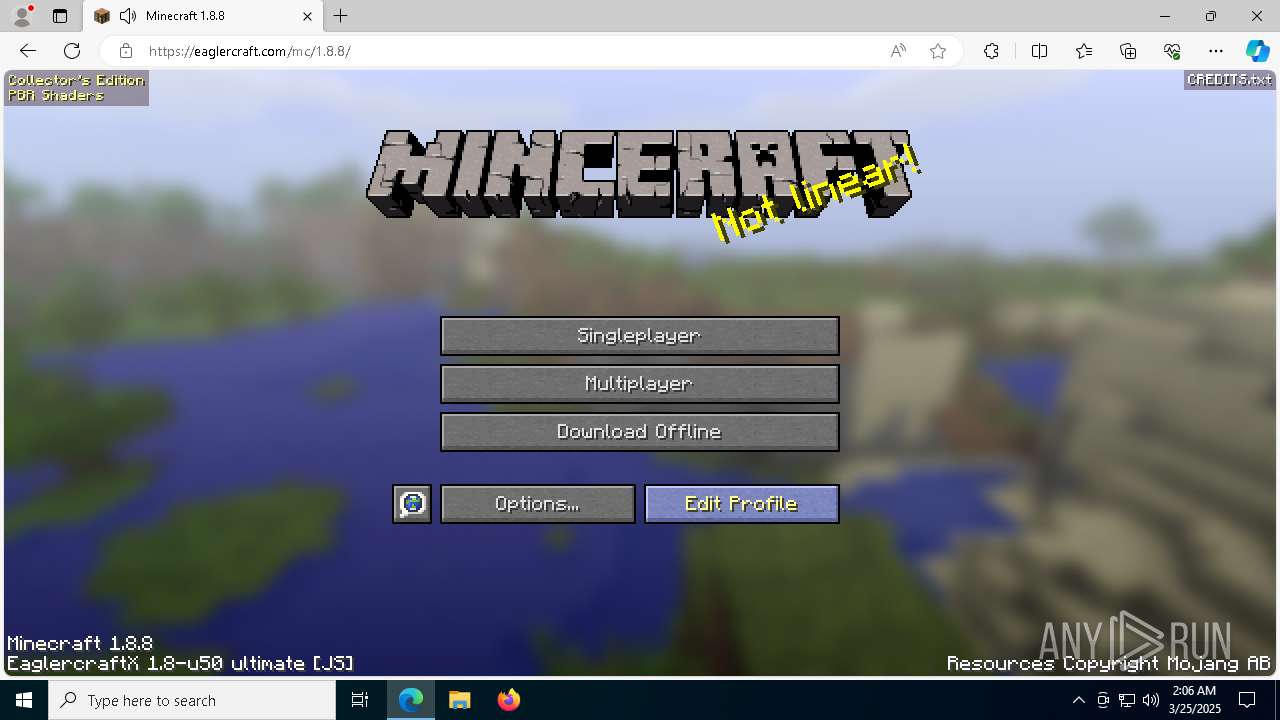Viewport: 1280px width, 720px height.
Task: Open tab actions menu
Action: tap(60, 16)
